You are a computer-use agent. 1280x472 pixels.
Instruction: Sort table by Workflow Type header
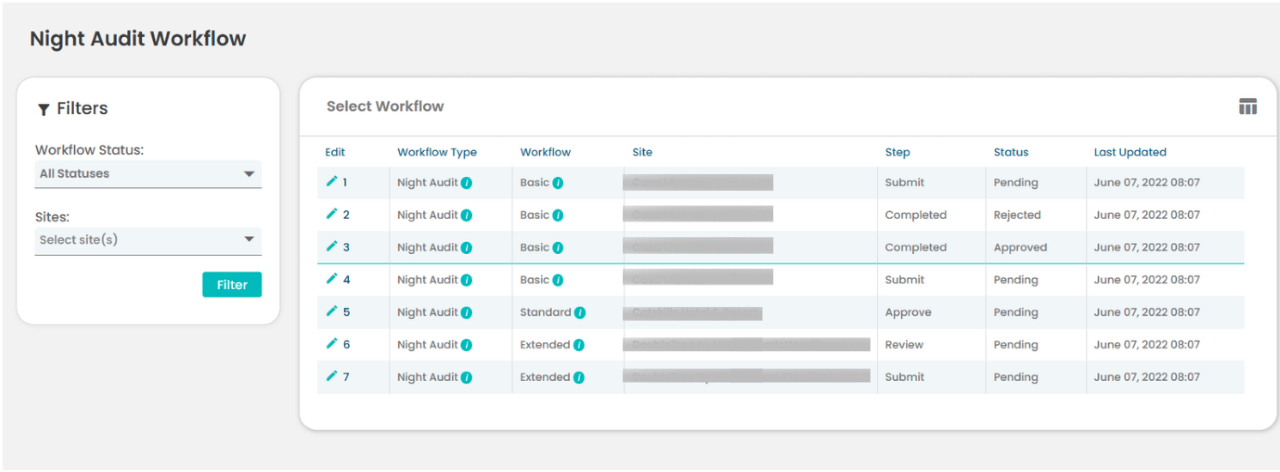coord(436,152)
